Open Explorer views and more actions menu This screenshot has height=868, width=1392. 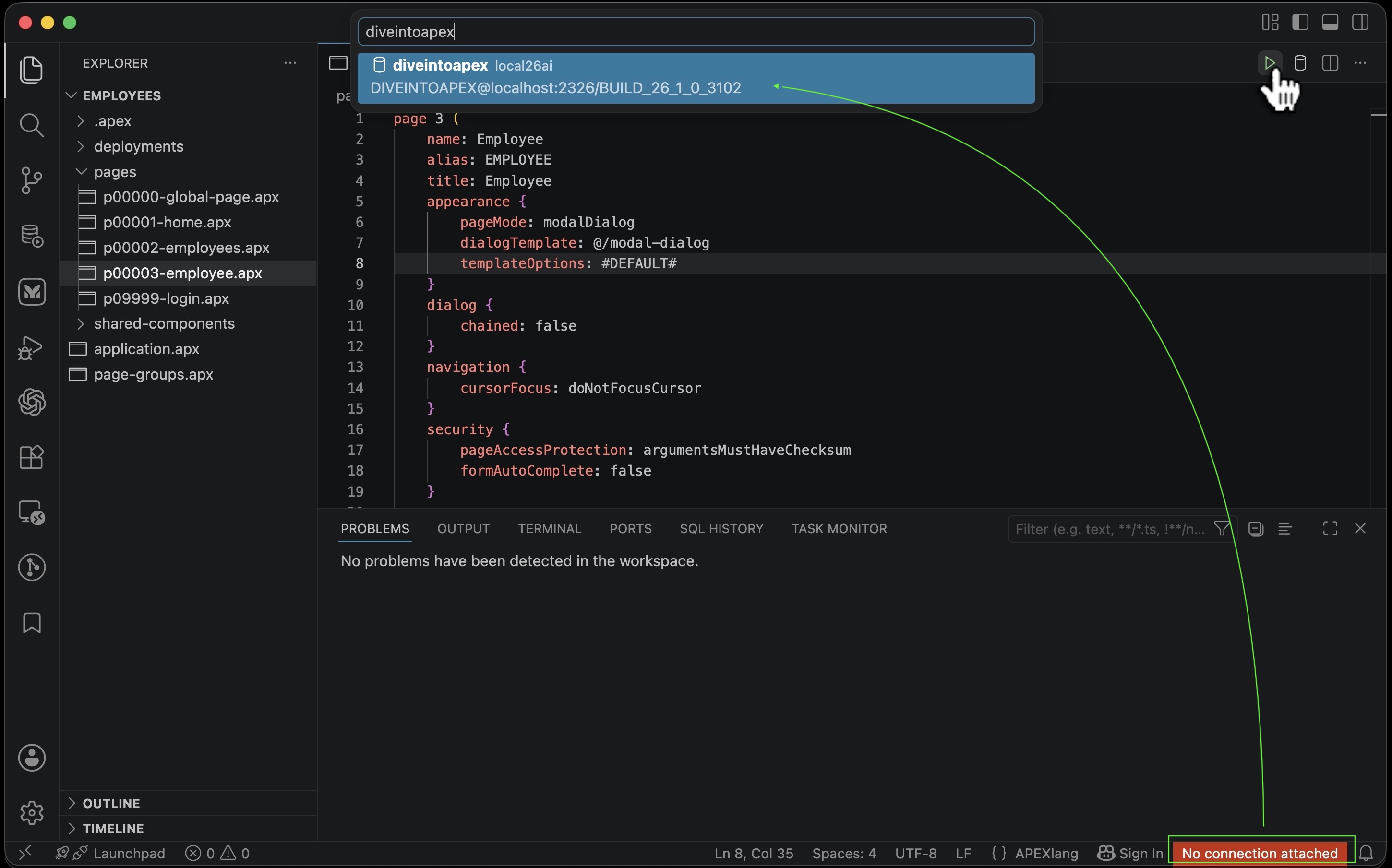coord(290,63)
